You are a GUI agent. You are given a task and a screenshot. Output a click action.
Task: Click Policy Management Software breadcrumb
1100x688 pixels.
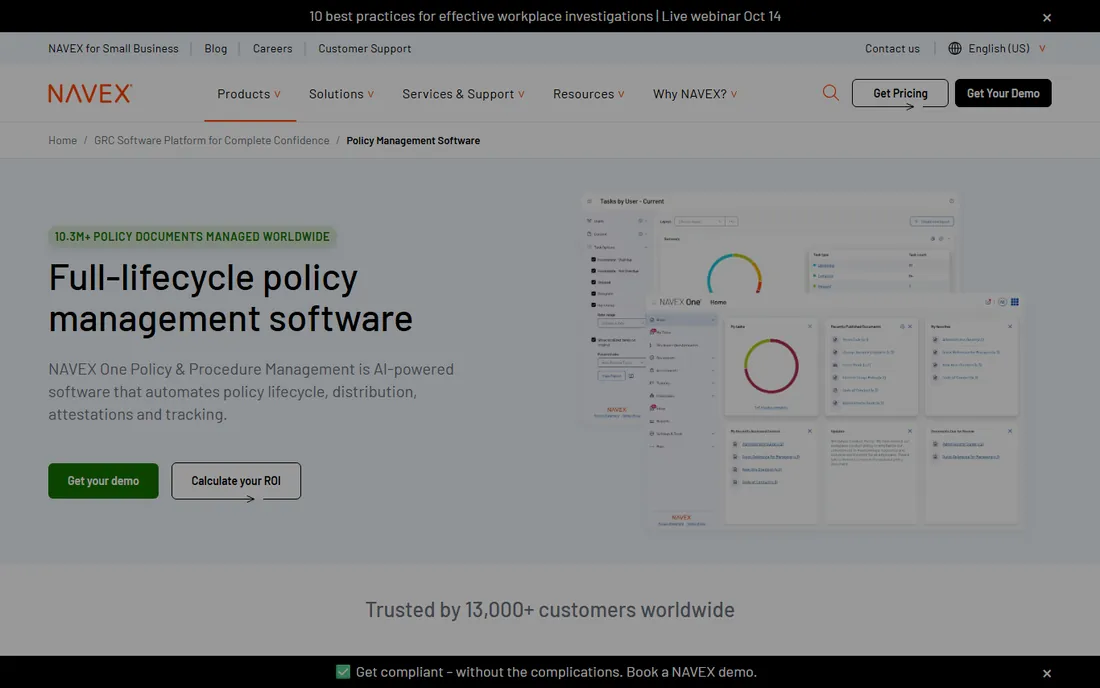tap(413, 140)
